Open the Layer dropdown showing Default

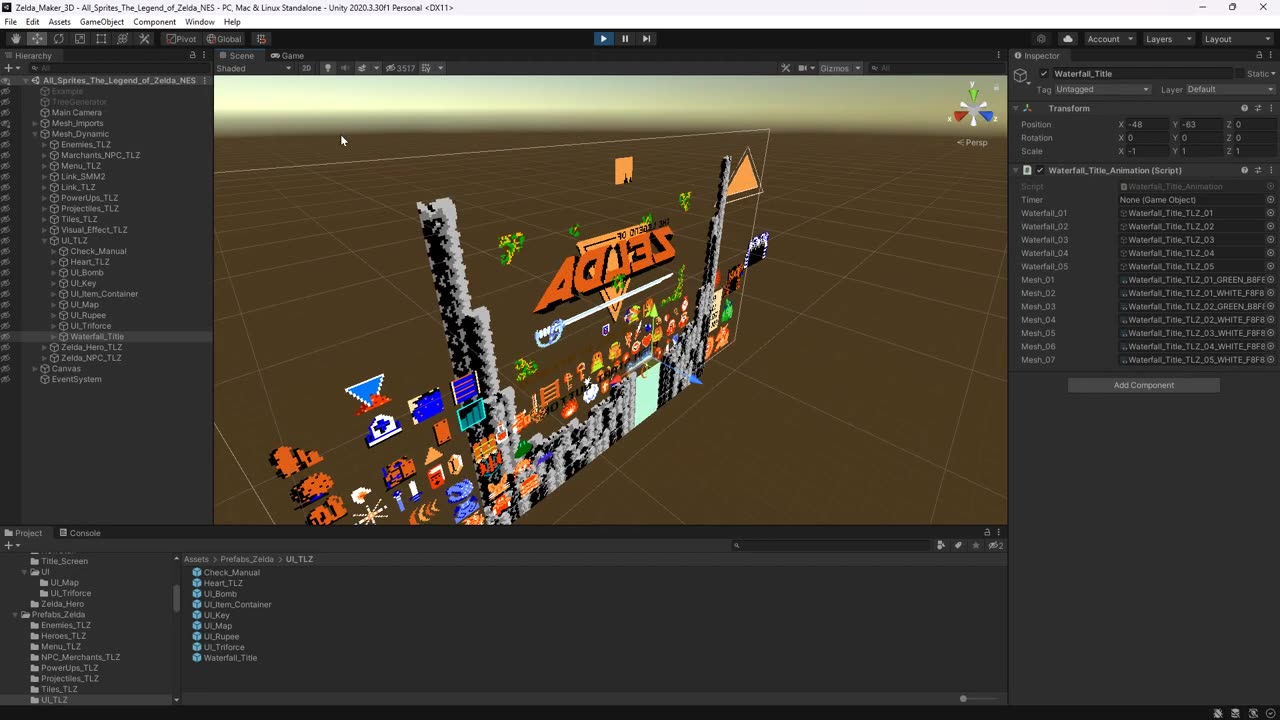(1230, 89)
